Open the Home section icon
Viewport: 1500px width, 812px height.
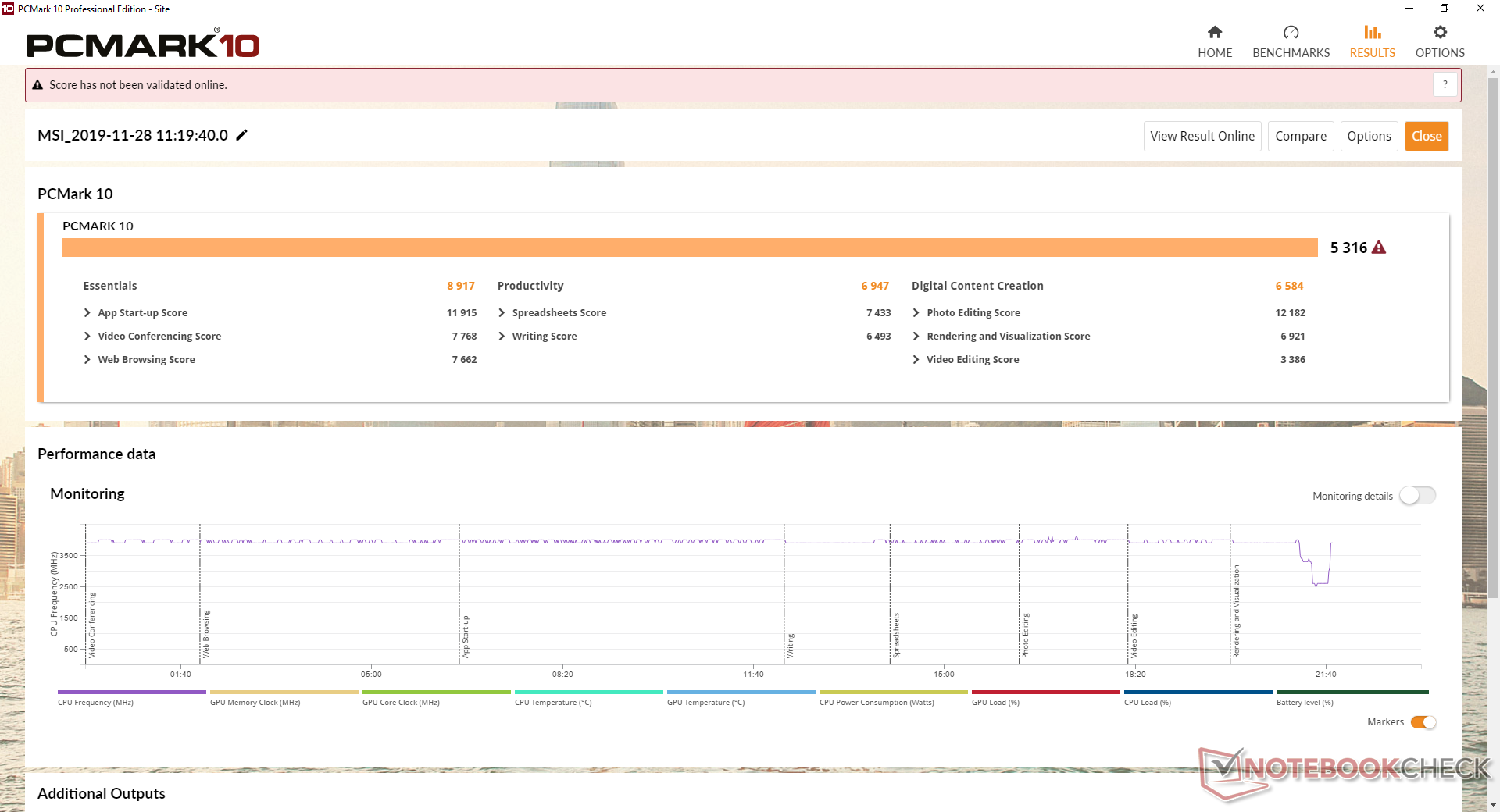coord(1214,32)
